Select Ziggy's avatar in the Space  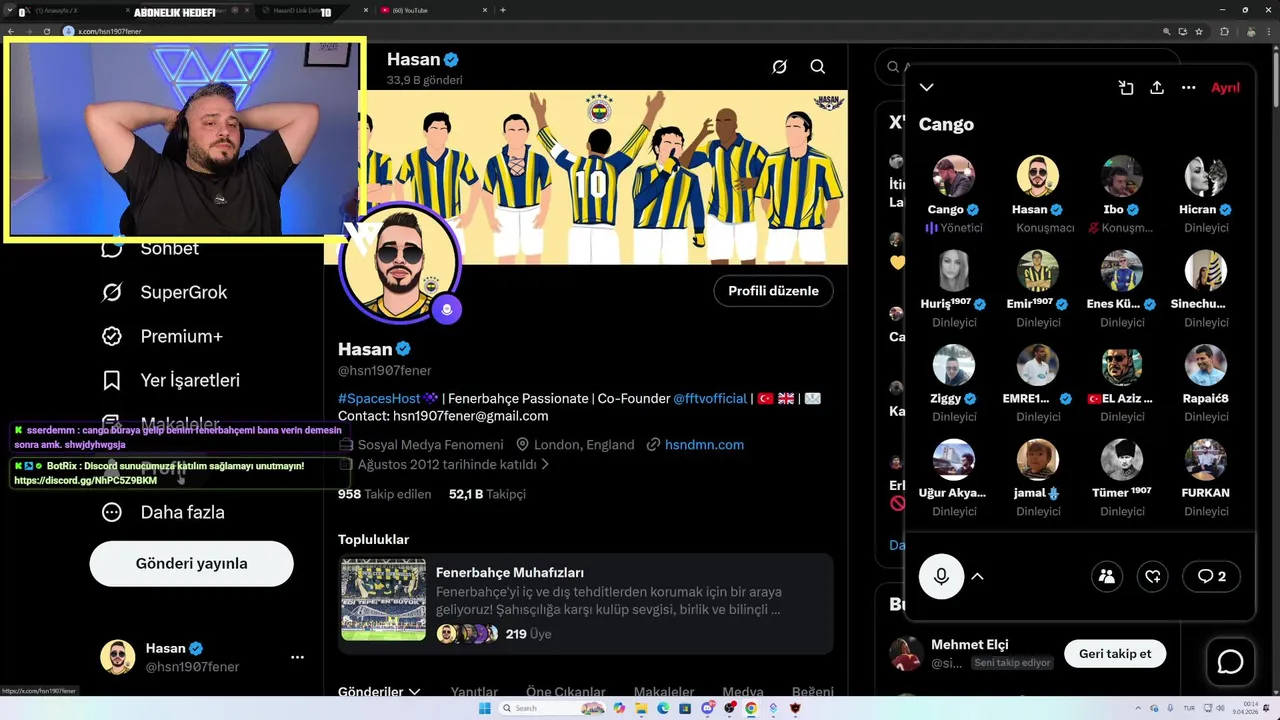954,365
